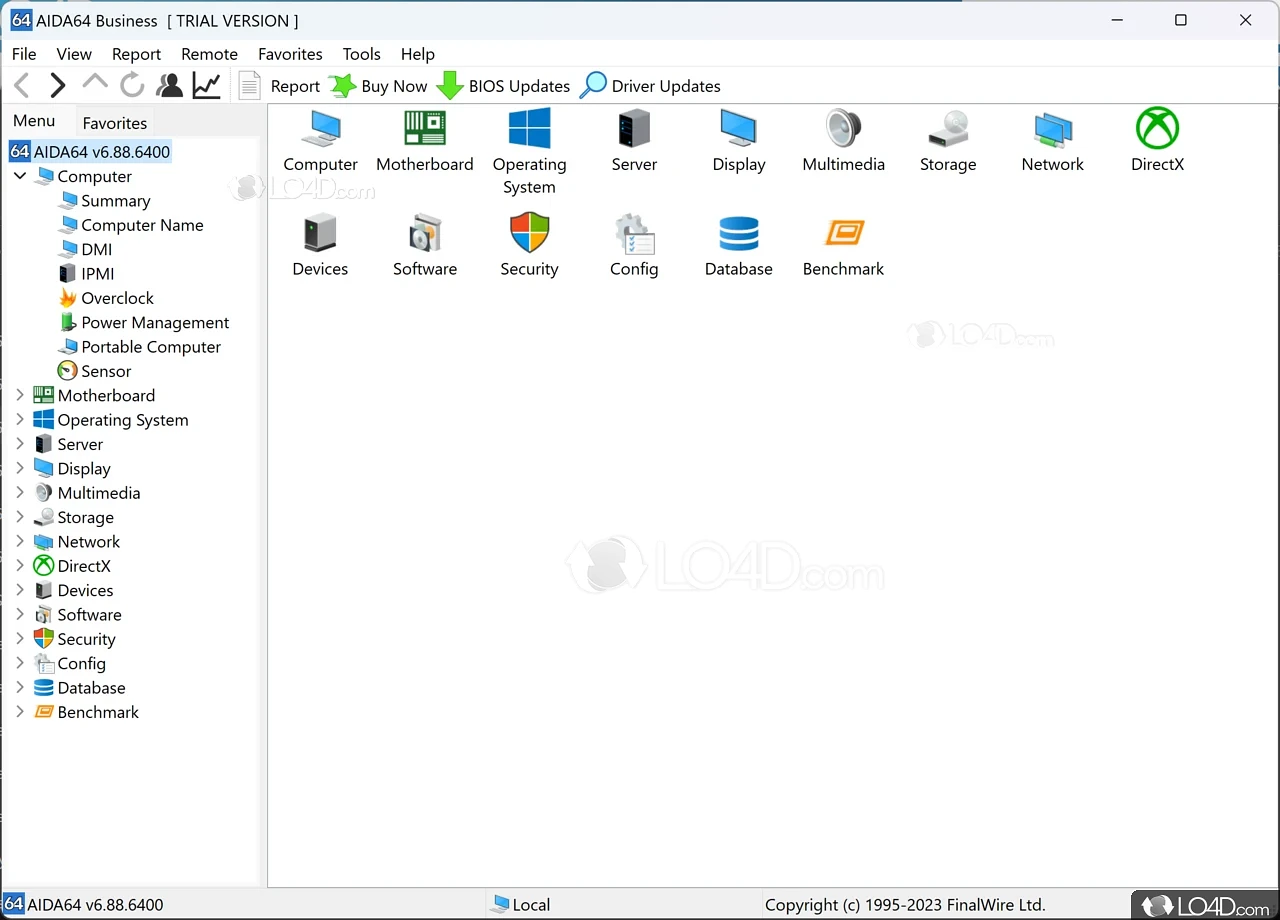Open the Motherboard icon in main panel
Image resolution: width=1280 pixels, height=920 pixels.
425,130
